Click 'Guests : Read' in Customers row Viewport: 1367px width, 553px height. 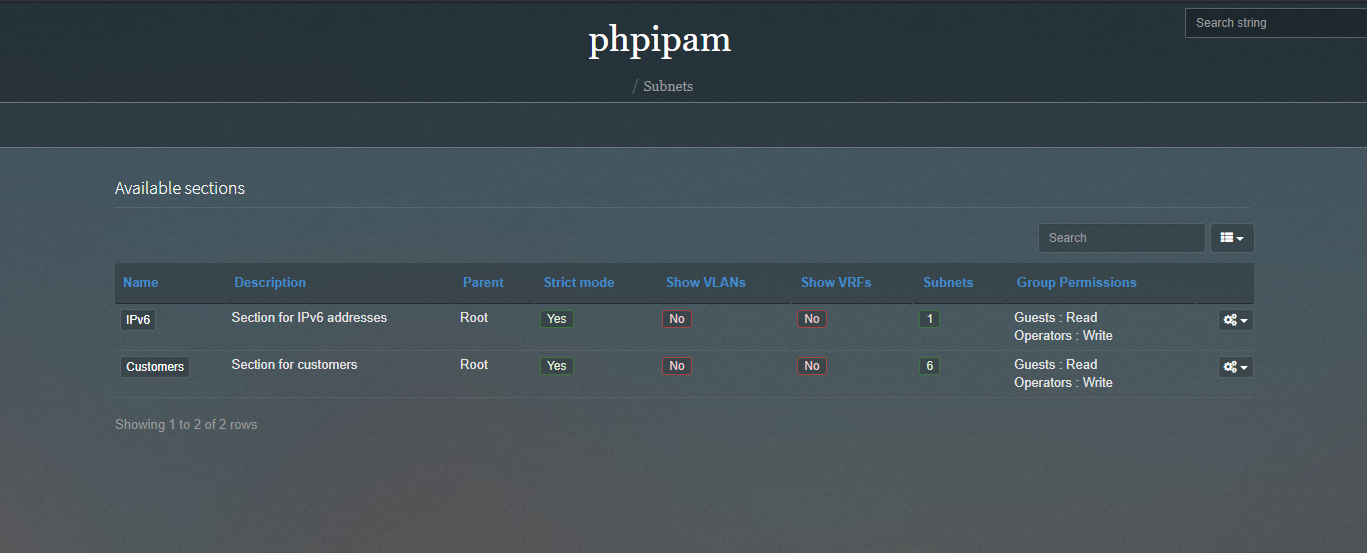(1055, 364)
